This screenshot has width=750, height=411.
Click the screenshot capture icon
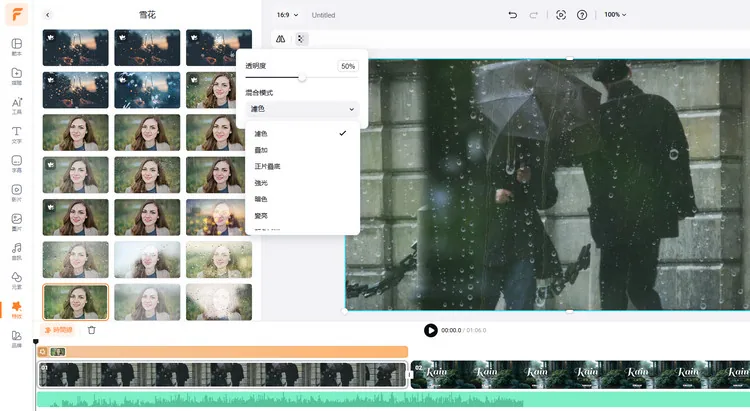pos(561,15)
